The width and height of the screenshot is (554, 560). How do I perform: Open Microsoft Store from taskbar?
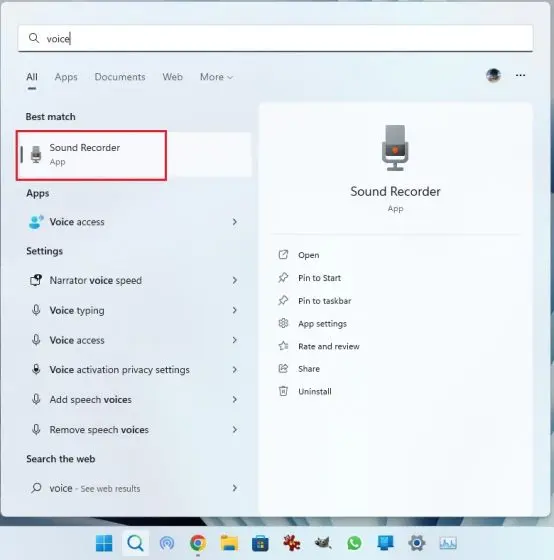click(x=260, y=544)
